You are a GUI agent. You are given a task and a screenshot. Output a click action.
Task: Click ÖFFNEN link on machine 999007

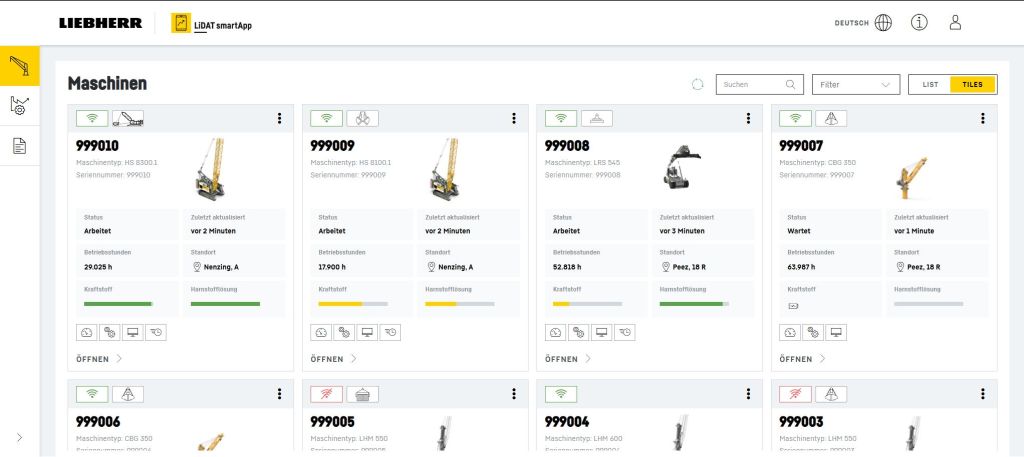801,358
